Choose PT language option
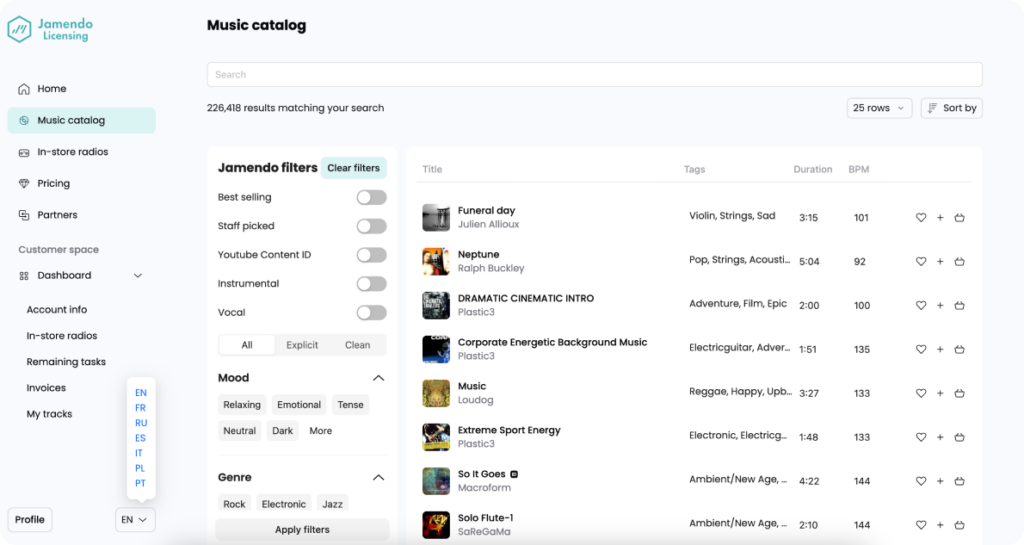 140,483
